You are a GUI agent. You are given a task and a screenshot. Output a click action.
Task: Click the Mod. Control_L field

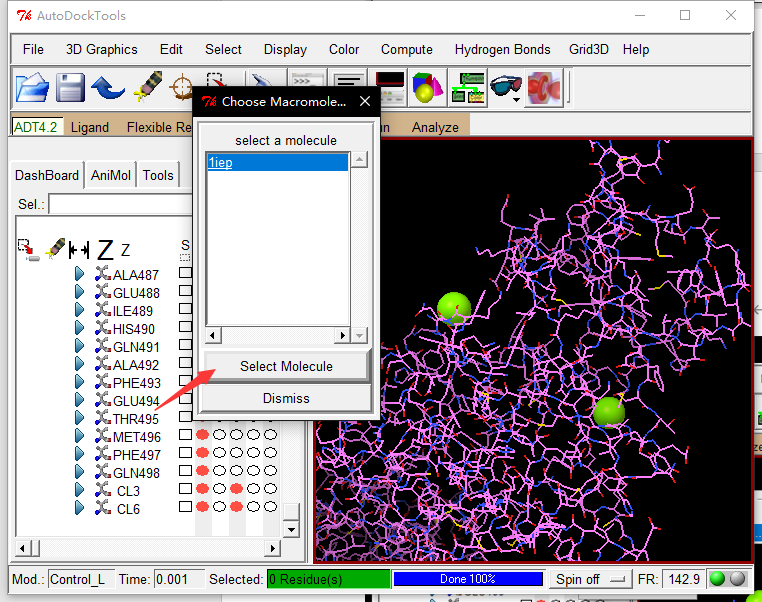click(81, 579)
